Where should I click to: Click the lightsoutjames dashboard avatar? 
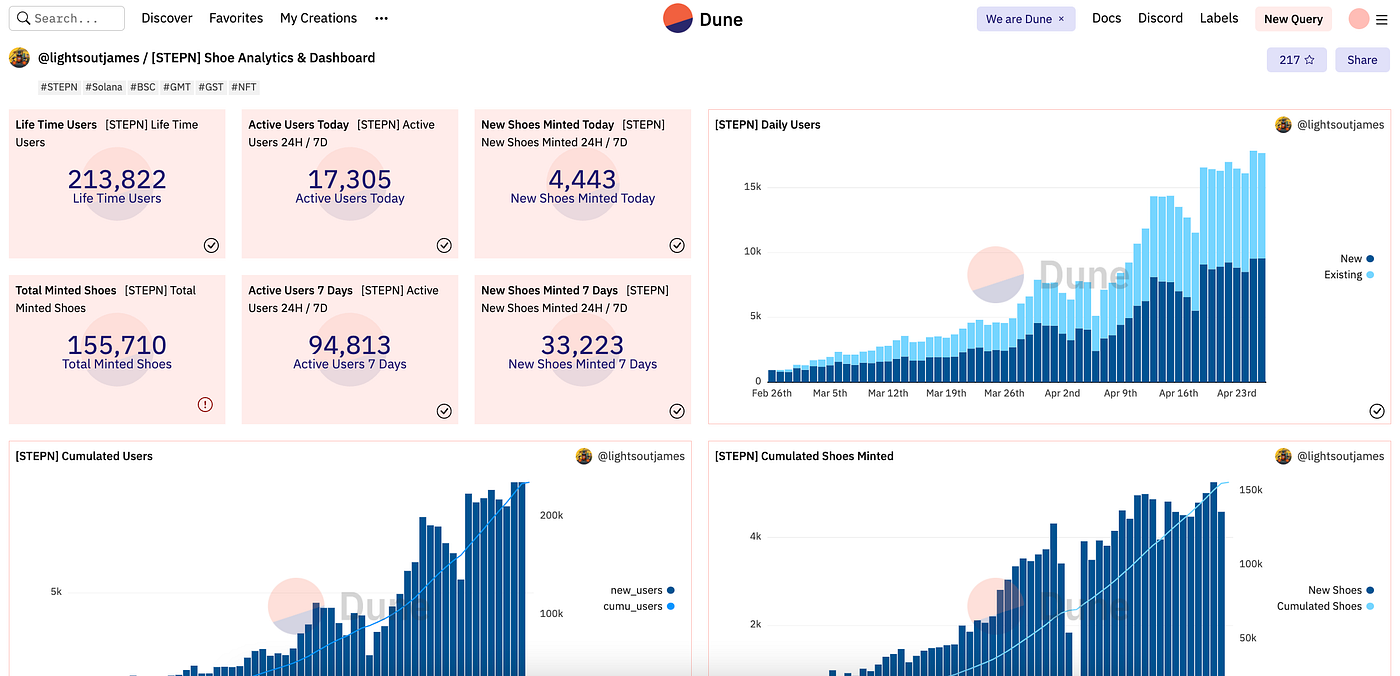point(19,58)
